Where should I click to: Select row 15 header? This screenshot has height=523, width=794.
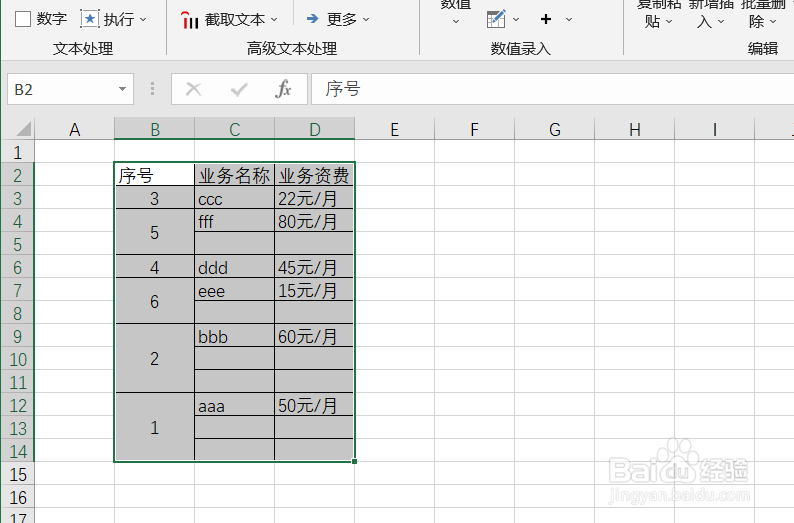[x=18, y=474]
